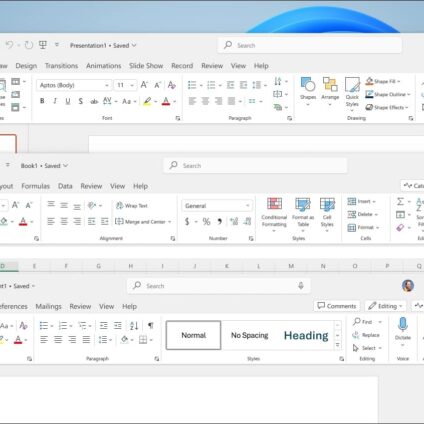
Task: Open the Editing mode dropdown in Word
Action: pyautogui.click(x=385, y=306)
